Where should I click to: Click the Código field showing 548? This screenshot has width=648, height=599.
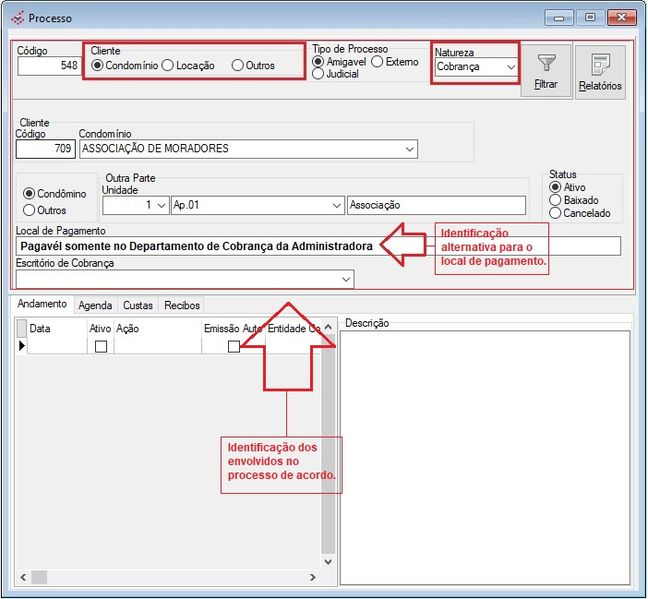click(x=48, y=67)
